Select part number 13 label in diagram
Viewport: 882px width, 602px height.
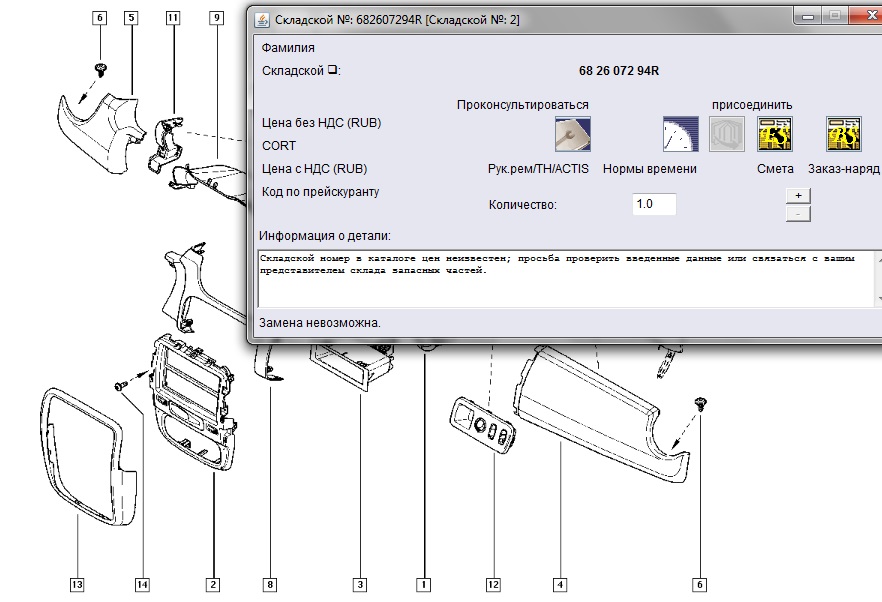[77, 583]
